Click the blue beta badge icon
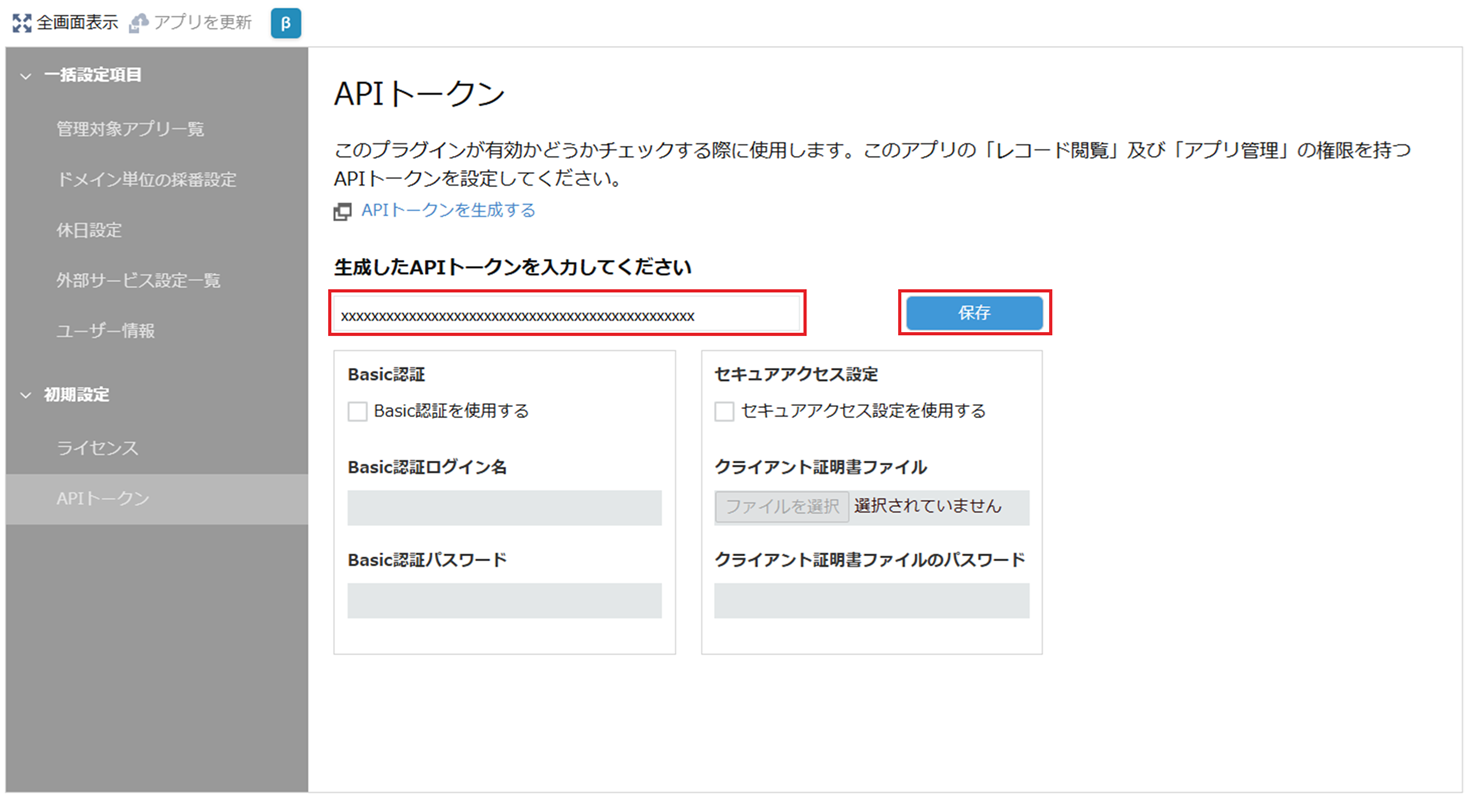This screenshot has height=798, width=1470. [285, 23]
